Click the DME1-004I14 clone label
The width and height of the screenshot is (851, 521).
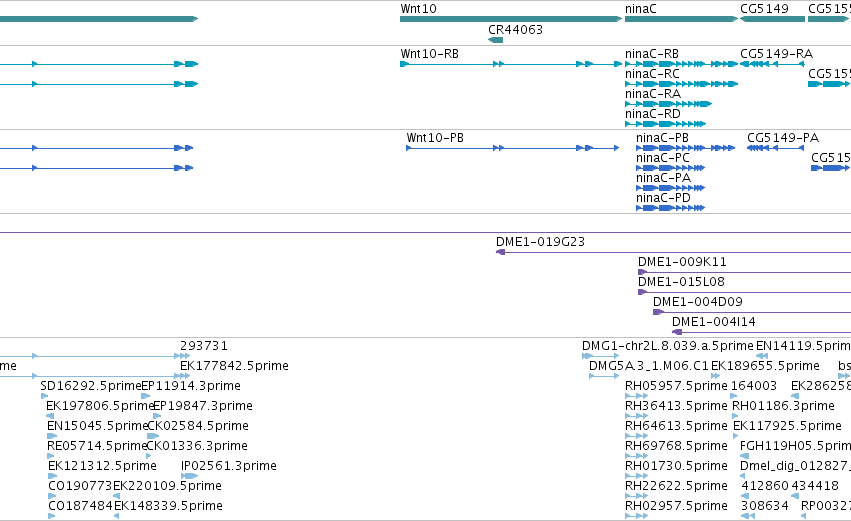point(713,322)
